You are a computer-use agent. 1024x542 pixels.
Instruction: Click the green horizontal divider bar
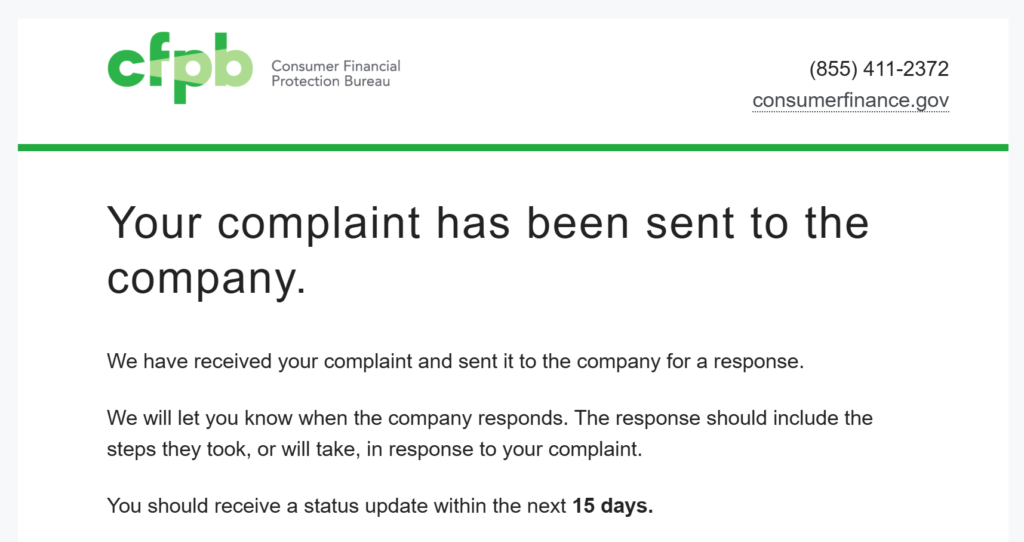point(512,148)
